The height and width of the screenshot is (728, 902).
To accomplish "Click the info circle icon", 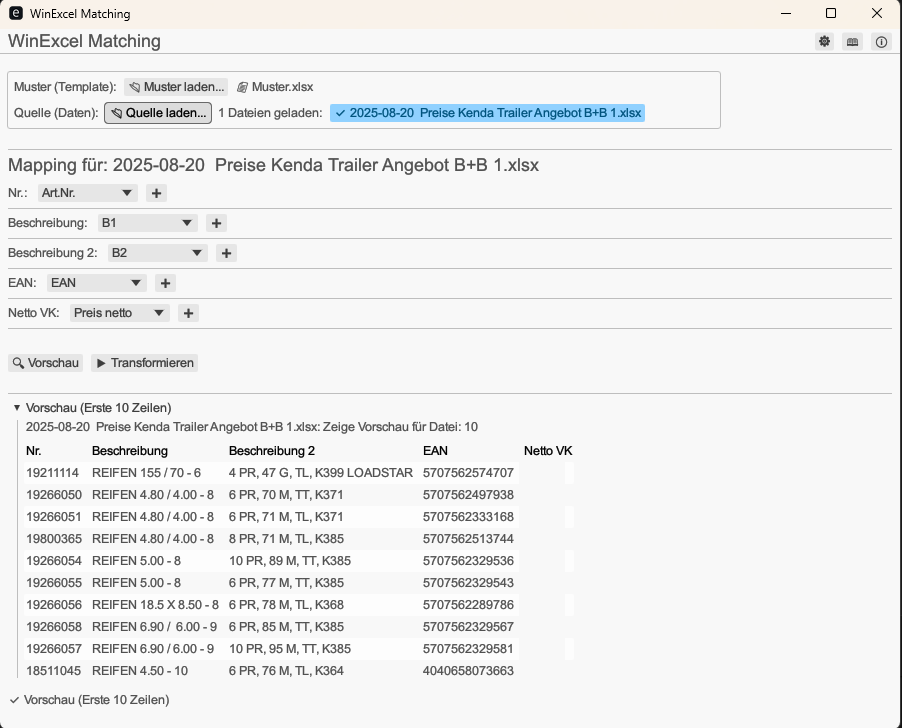I will click(x=879, y=41).
